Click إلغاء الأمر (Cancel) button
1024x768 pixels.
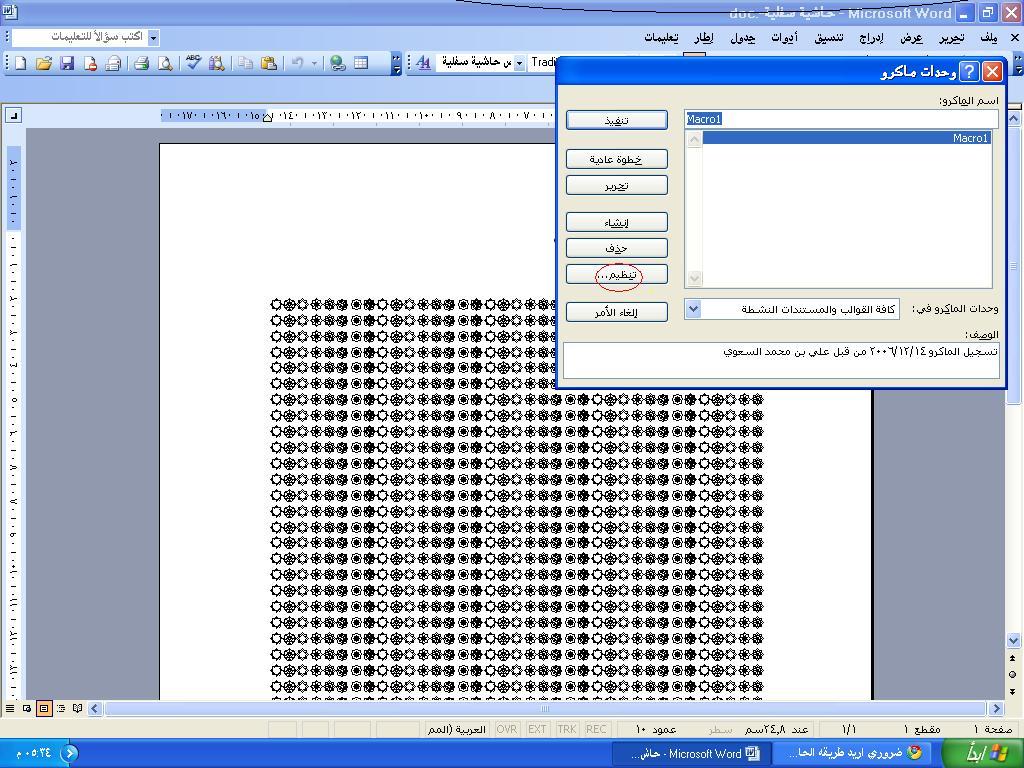point(616,312)
